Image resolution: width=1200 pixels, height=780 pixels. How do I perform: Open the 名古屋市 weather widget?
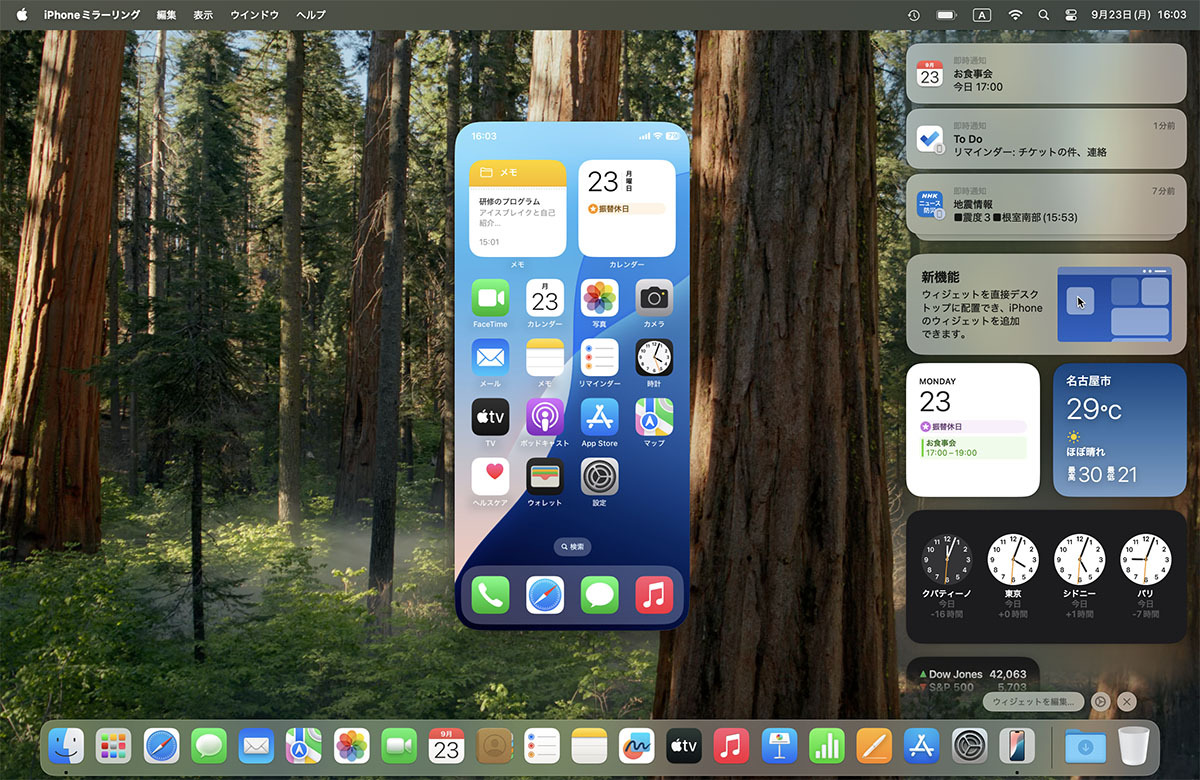tap(1120, 430)
